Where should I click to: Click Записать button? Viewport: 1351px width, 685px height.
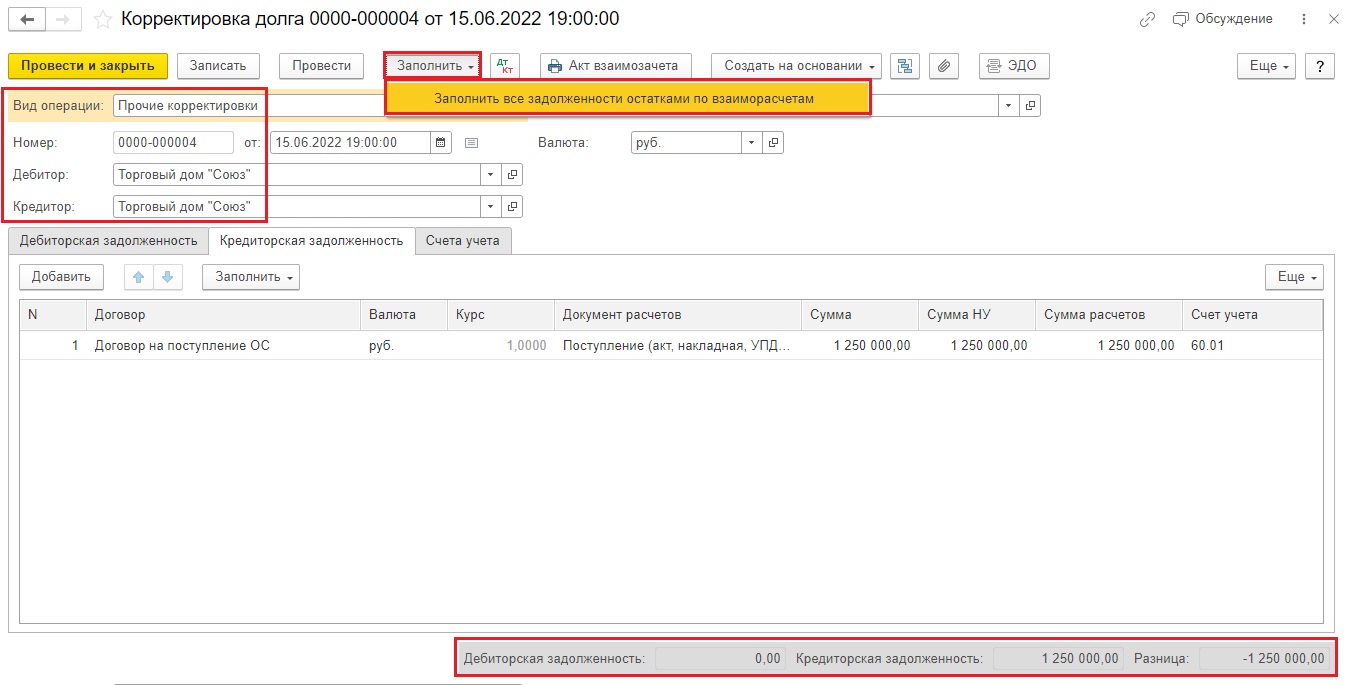[218, 66]
